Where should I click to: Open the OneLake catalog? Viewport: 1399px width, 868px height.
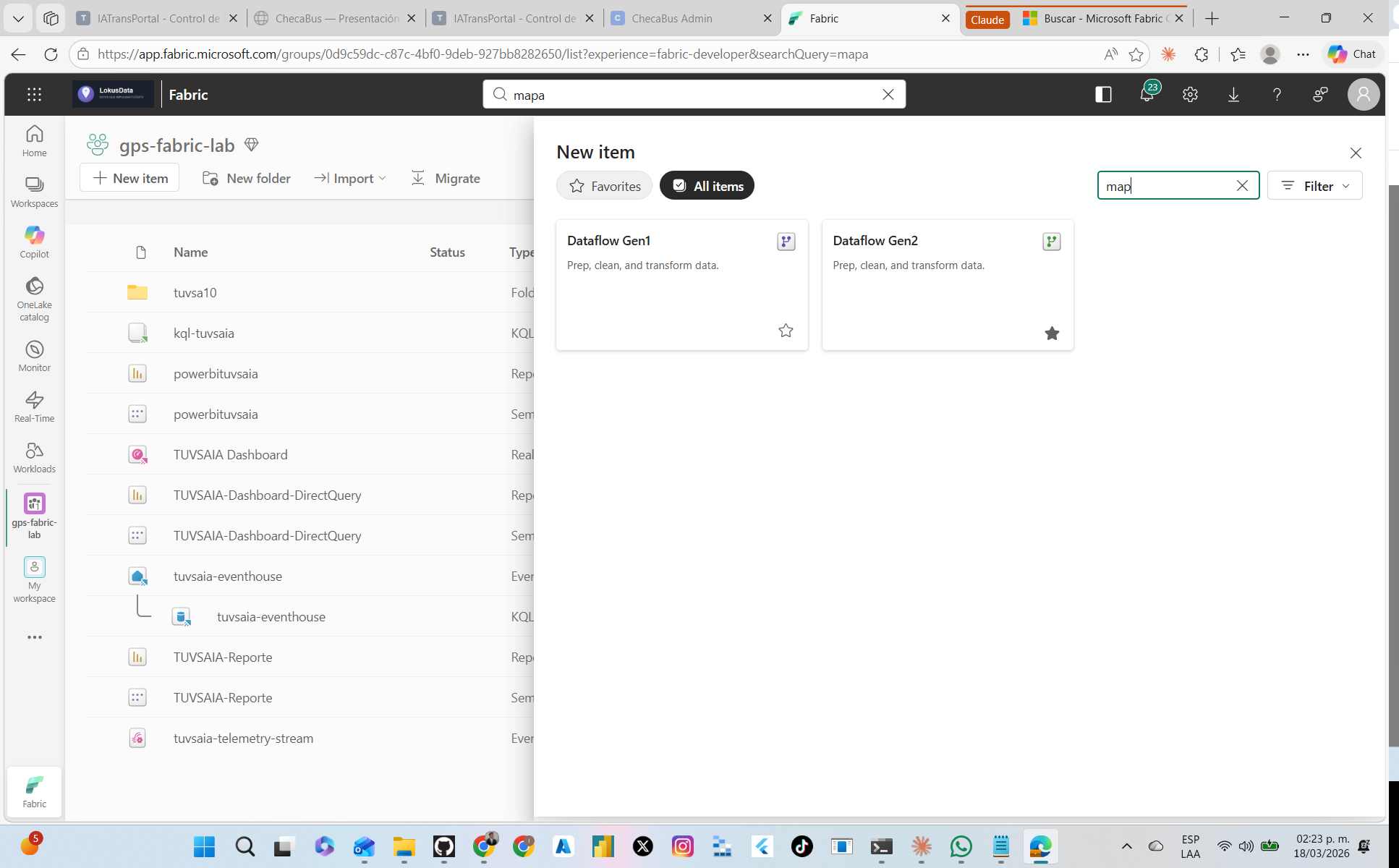34,299
